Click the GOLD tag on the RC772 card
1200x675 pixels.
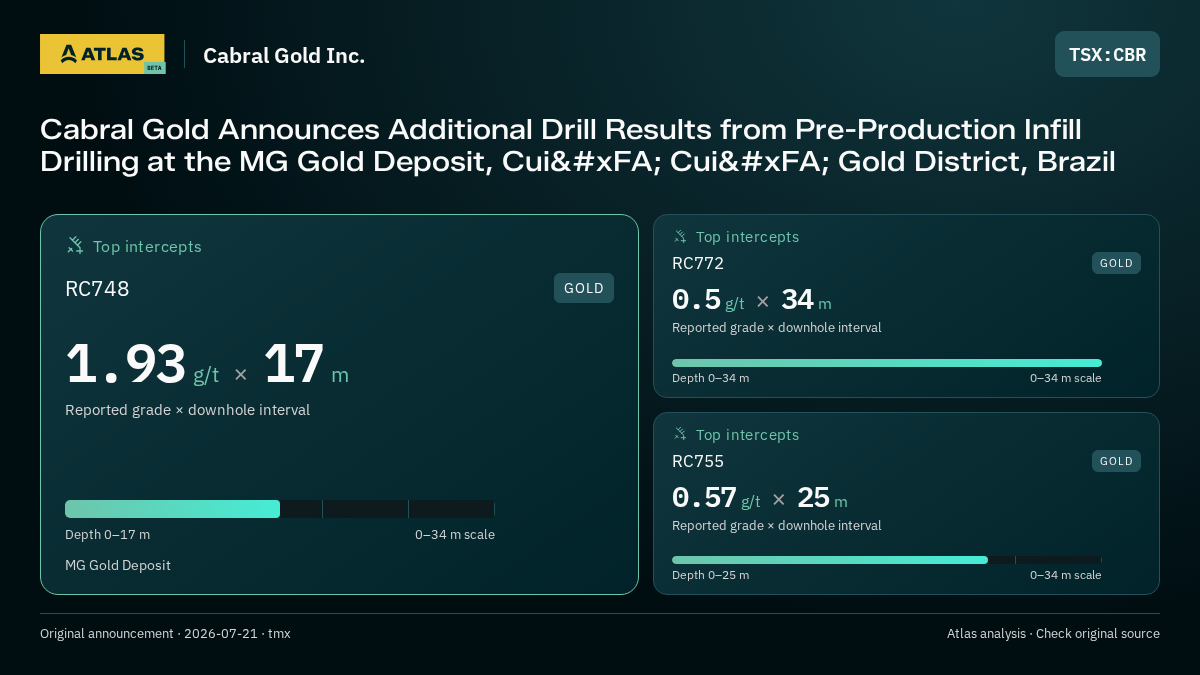[1116, 263]
